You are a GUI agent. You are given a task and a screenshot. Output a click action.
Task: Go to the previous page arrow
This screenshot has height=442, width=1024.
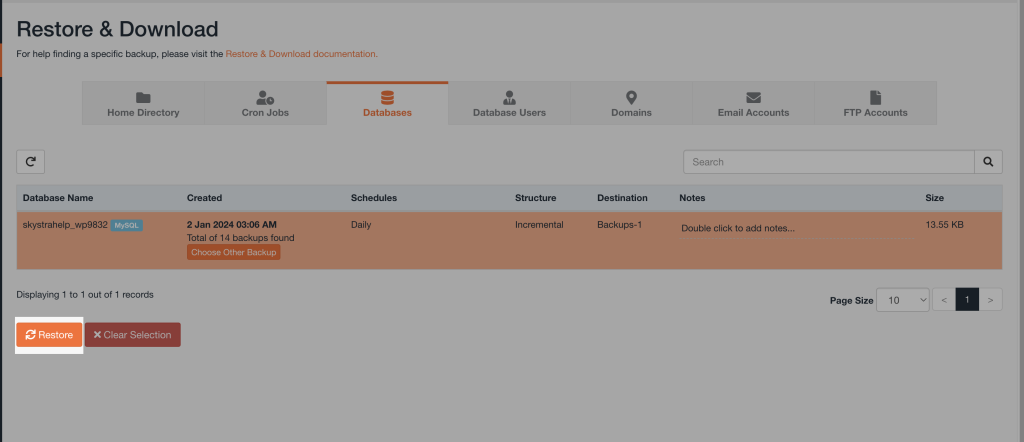pyautogui.click(x=944, y=300)
